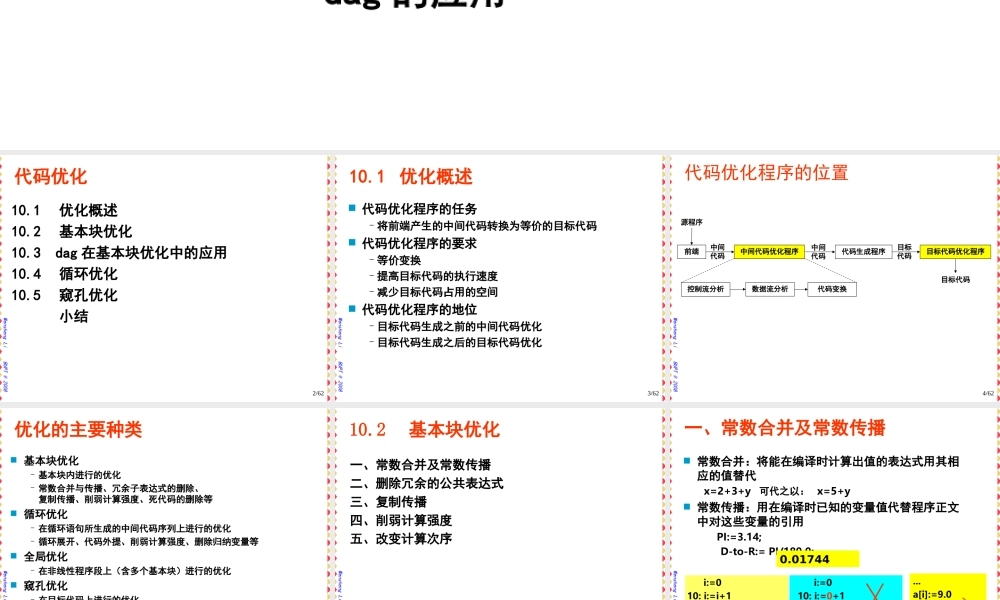Expand the 代码优化程序的地位 bullet item
1000x600 pixels.
420,307
